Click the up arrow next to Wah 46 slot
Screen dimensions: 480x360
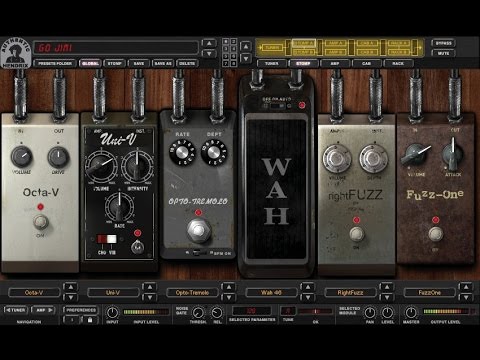tap(308, 287)
